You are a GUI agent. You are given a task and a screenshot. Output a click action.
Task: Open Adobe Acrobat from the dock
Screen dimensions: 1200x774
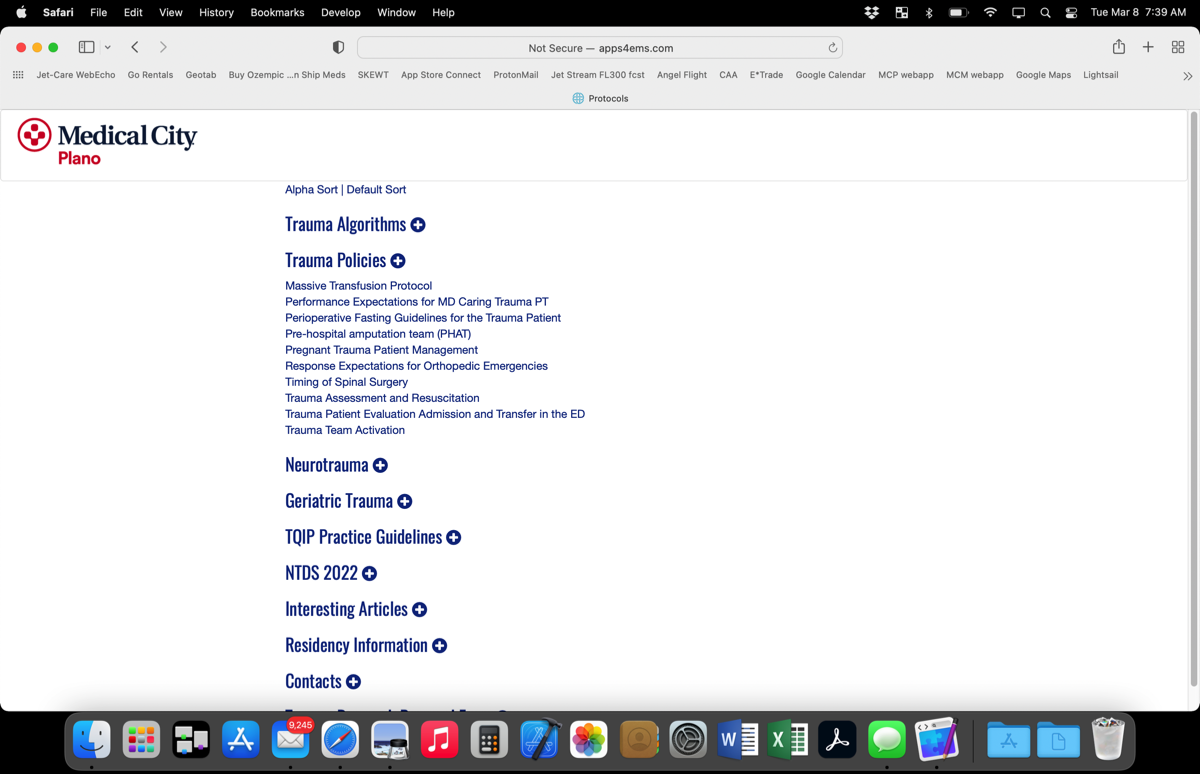tap(837, 740)
